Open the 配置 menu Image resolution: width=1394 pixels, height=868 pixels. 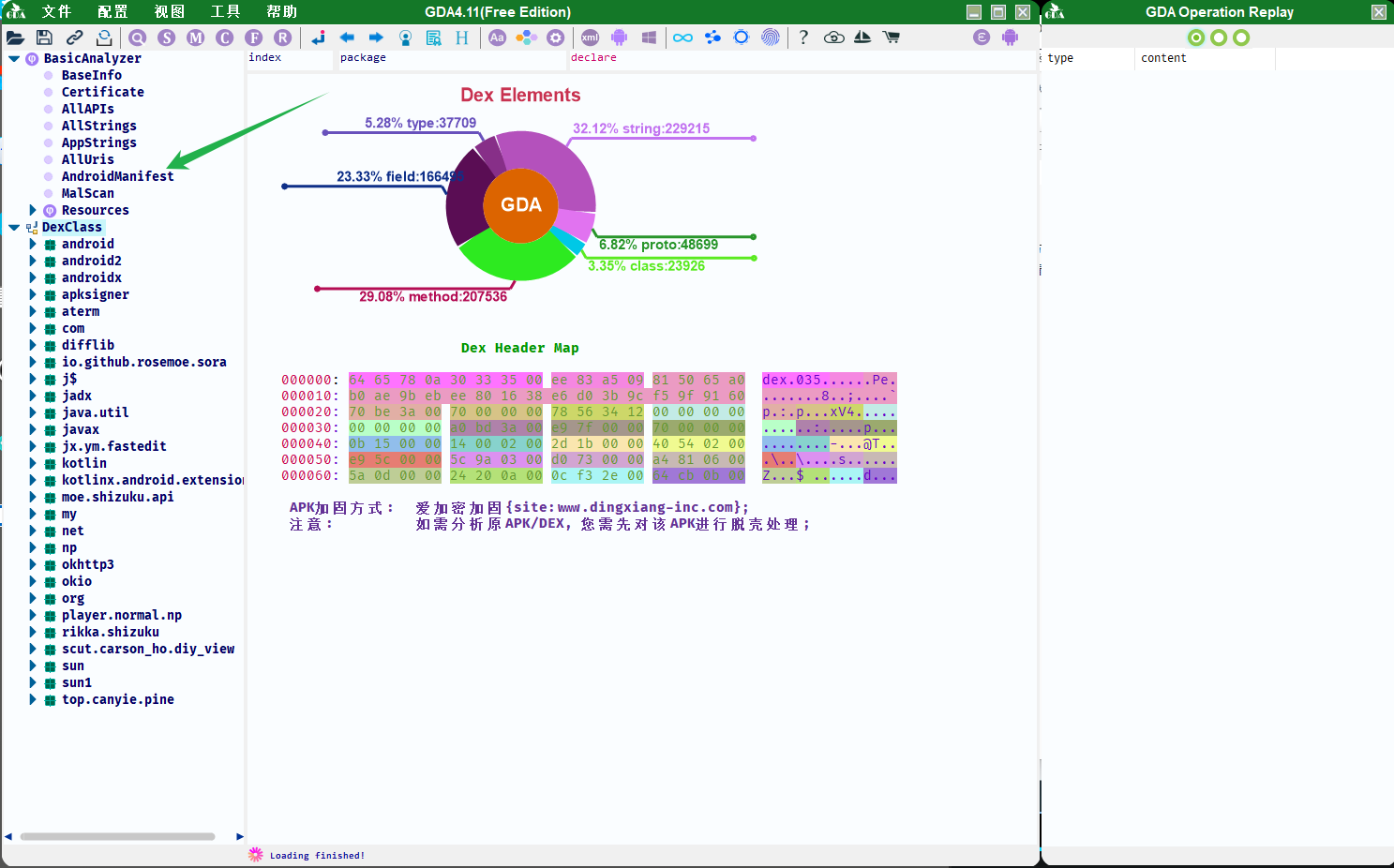[x=112, y=11]
